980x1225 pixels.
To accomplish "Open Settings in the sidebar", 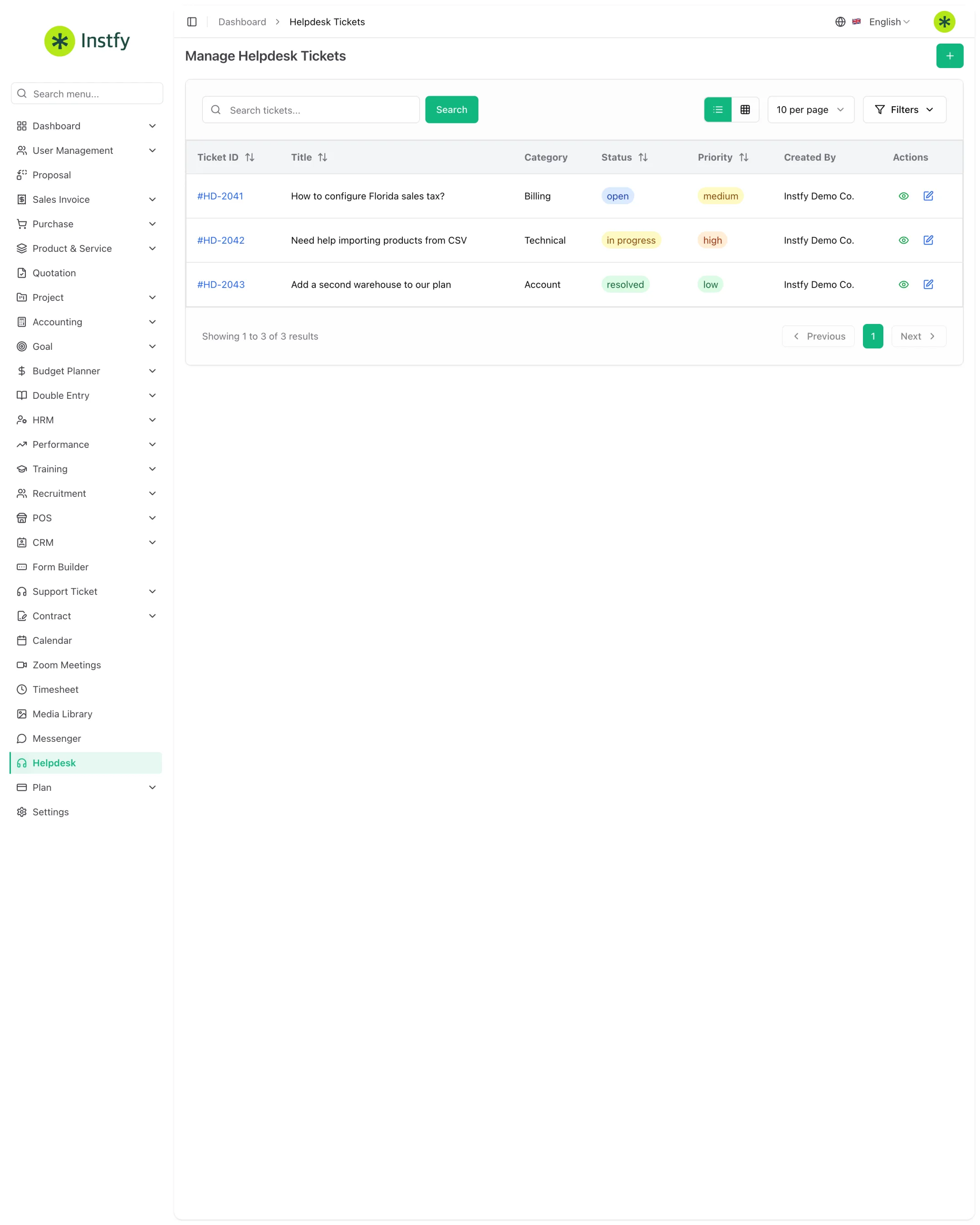I will pyautogui.click(x=86, y=812).
